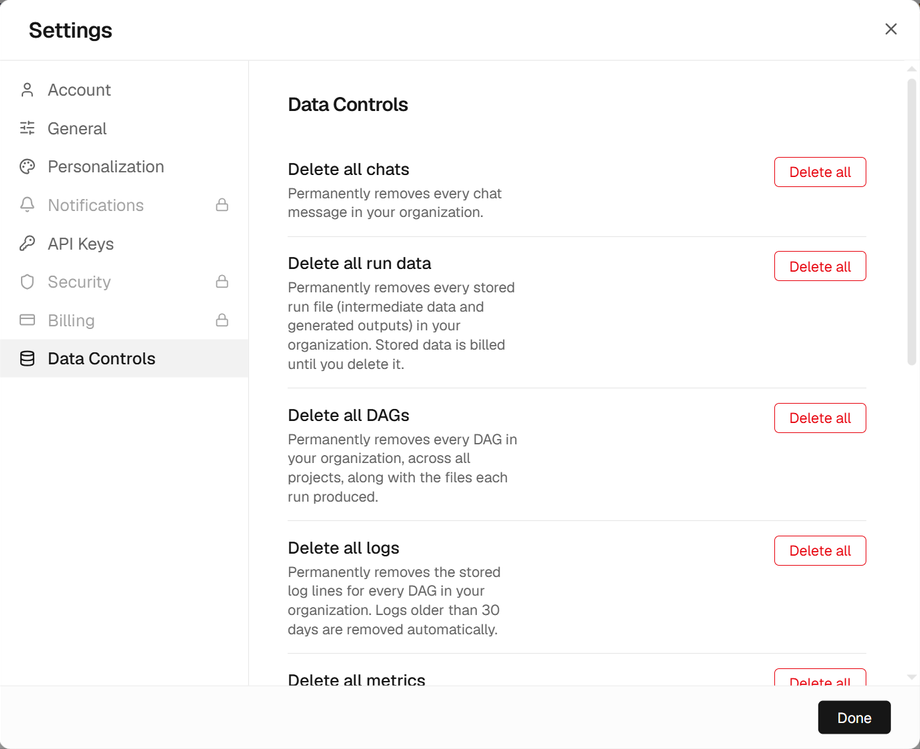Click Delete all for run data
920x749 pixels.
point(820,266)
